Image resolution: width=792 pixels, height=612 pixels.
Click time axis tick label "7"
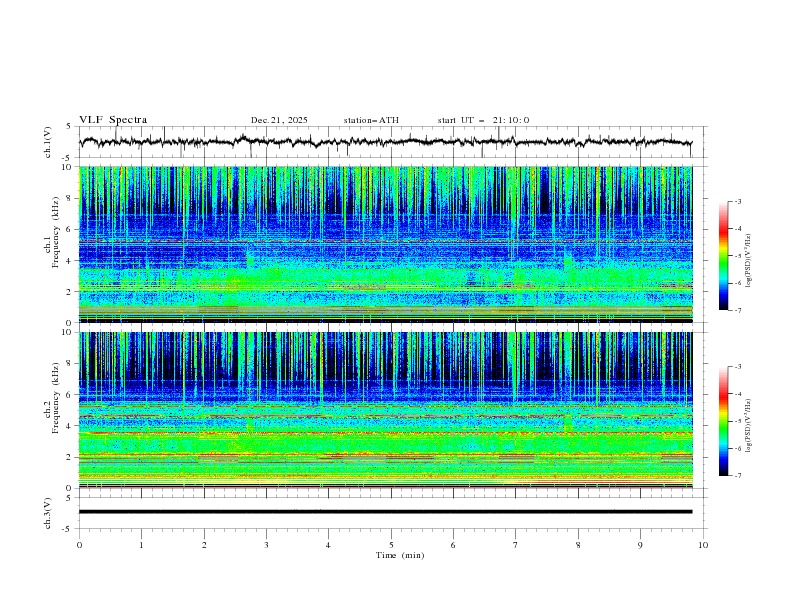point(516,545)
